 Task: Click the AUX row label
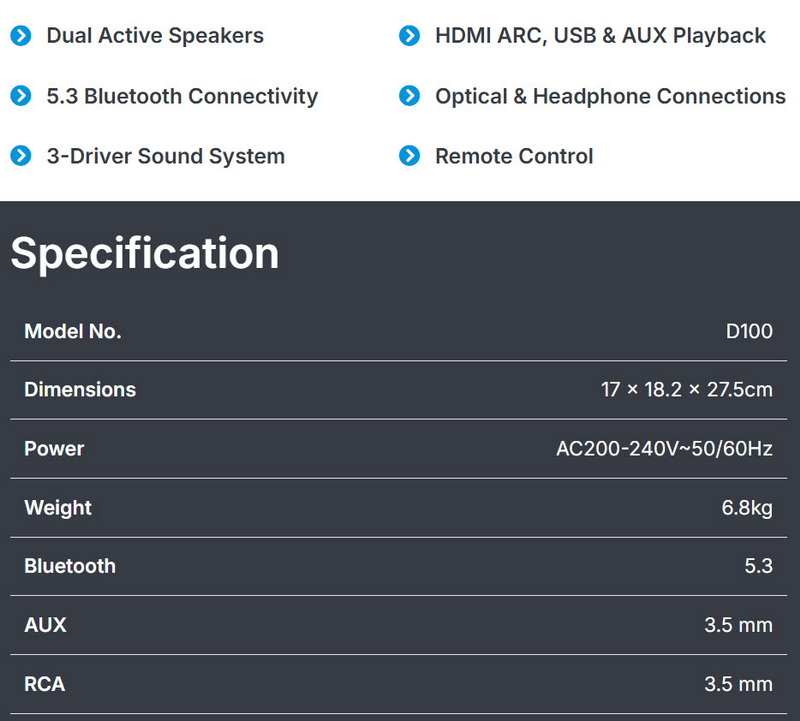tap(45, 625)
